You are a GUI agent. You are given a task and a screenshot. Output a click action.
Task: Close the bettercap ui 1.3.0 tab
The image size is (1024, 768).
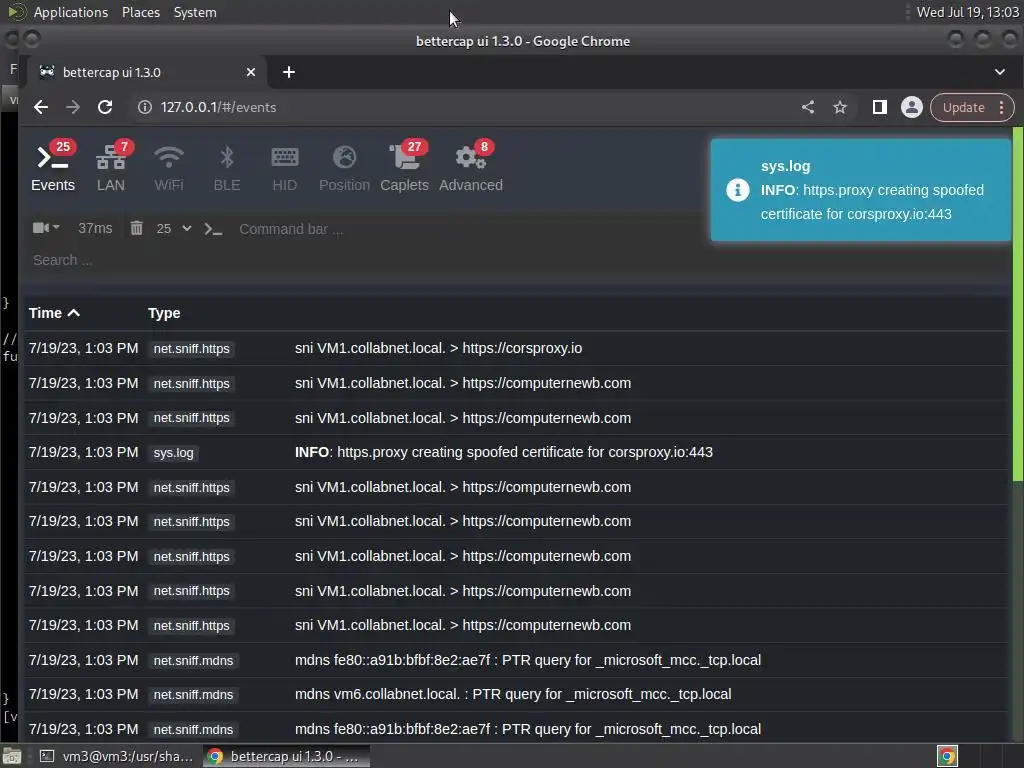click(251, 72)
